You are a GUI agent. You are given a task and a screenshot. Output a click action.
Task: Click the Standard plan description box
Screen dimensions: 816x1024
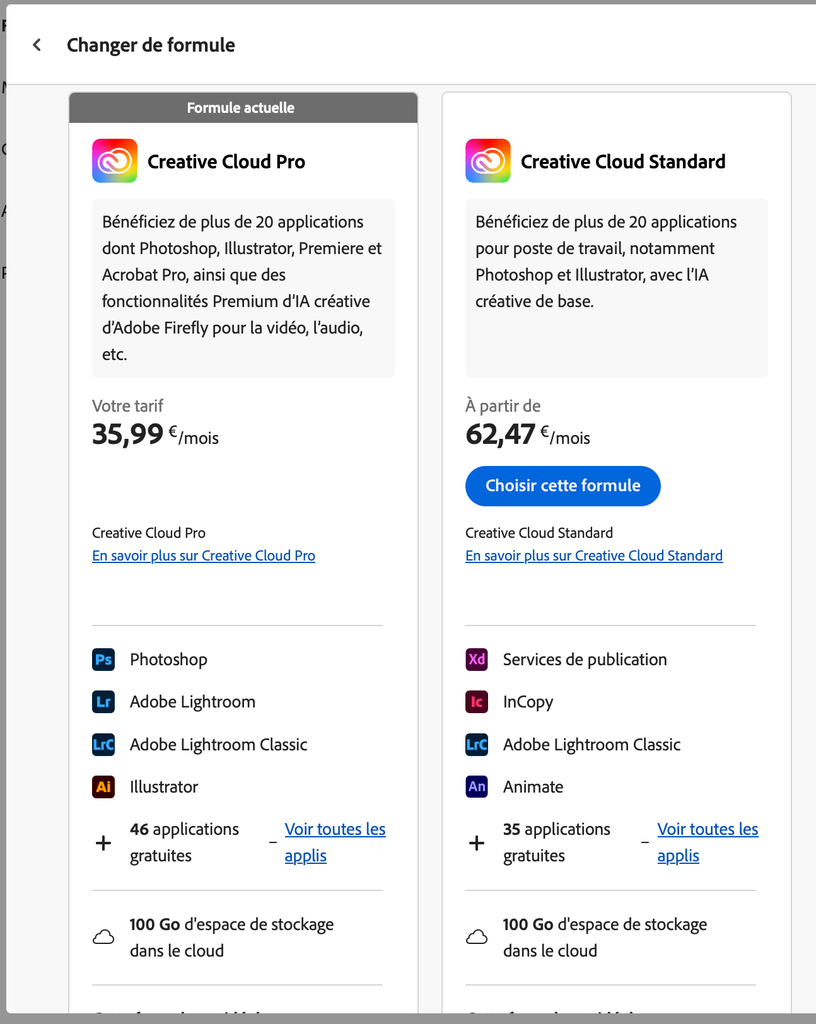click(616, 288)
